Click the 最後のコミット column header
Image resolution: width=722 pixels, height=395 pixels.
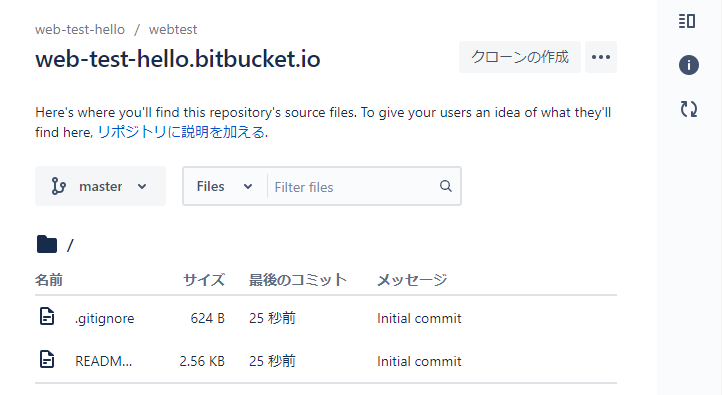(297, 280)
